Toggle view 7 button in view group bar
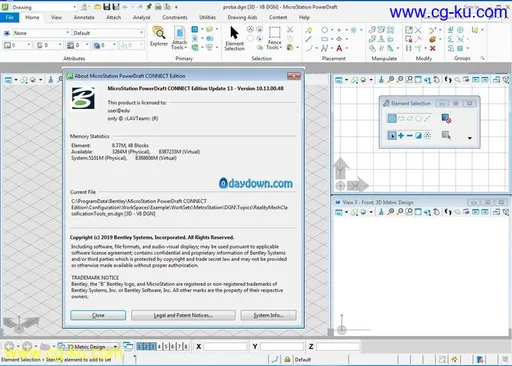Screen dimensions: 512x366 coord(179,347)
